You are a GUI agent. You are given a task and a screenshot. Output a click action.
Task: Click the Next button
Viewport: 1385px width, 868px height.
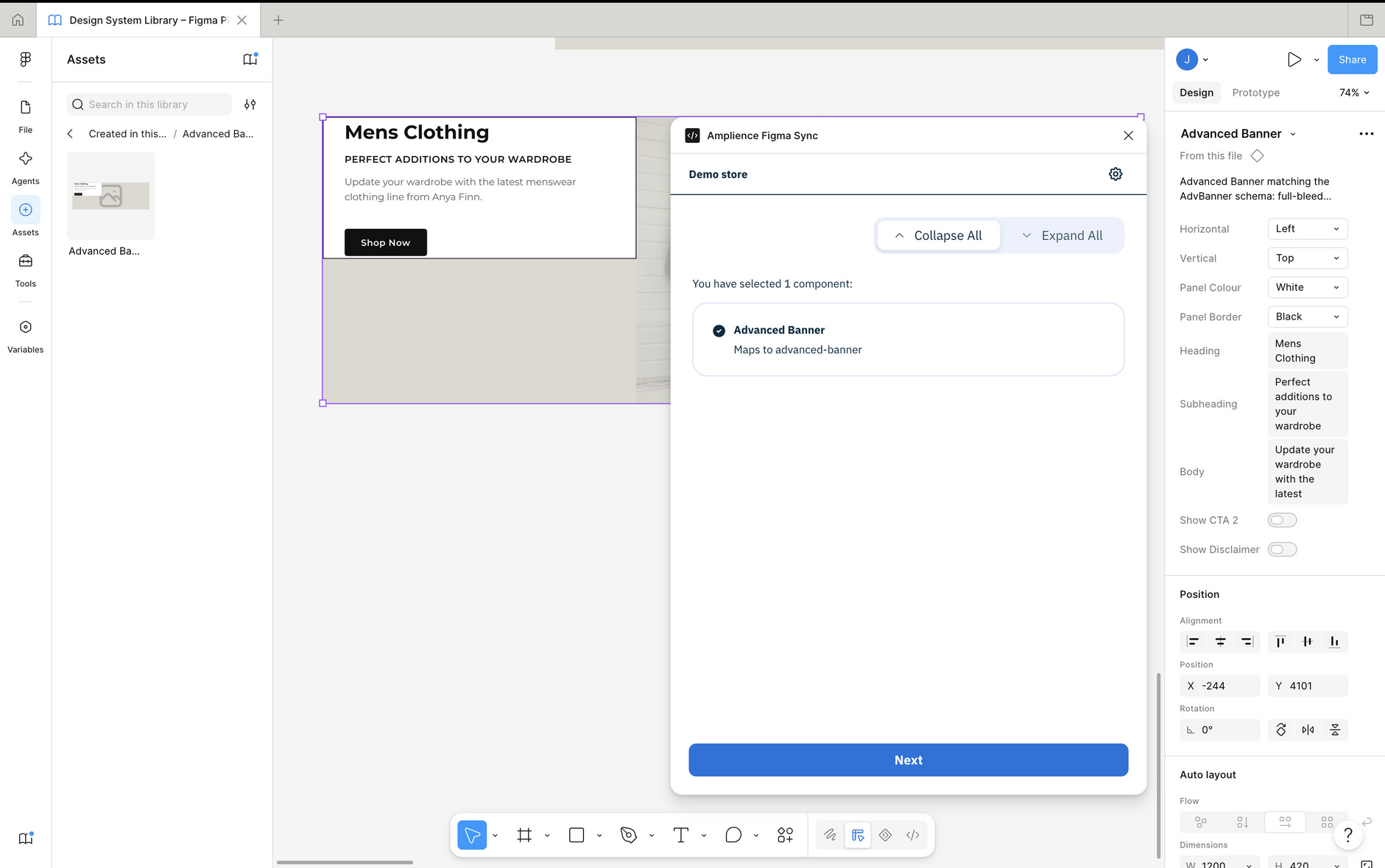coord(908,760)
